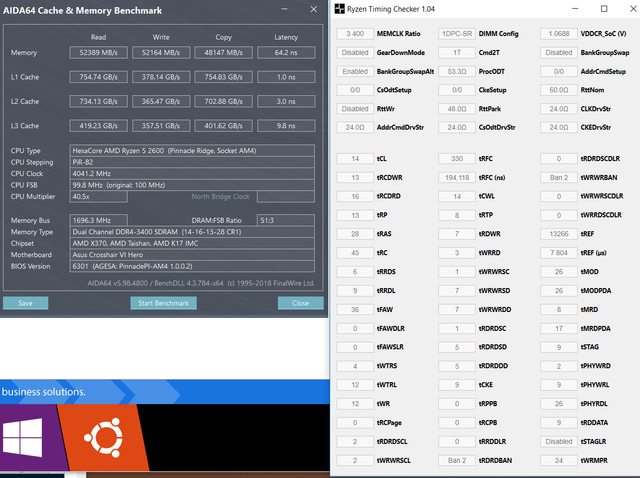Viewport: 640px width, 478px height.
Task: Click the GearDownMode Disabled field
Action: 355,52
